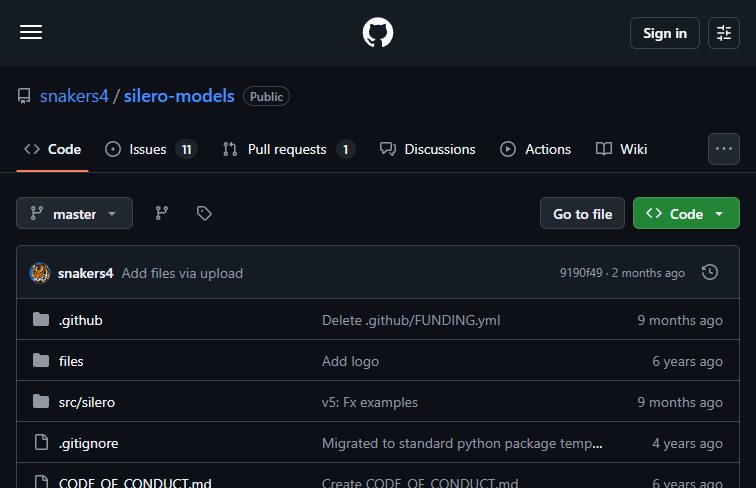Open 'v5: Fx examples' commit message
This screenshot has height=488, width=756.
click(370, 402)
